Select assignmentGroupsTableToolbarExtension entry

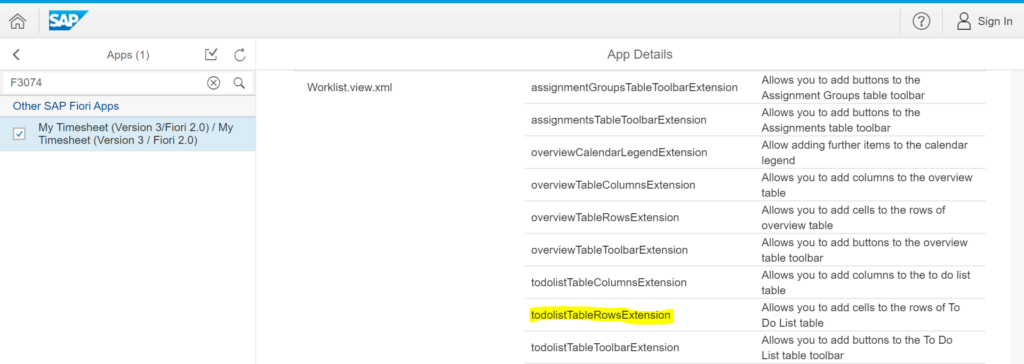click(634, 87)
